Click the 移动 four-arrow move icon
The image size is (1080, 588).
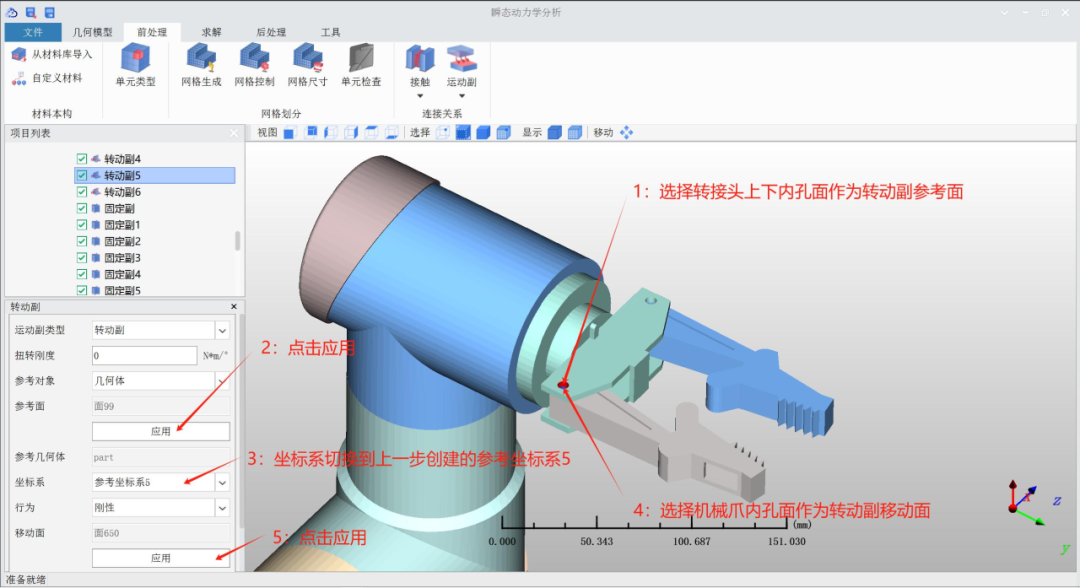[x=626, y=132]
